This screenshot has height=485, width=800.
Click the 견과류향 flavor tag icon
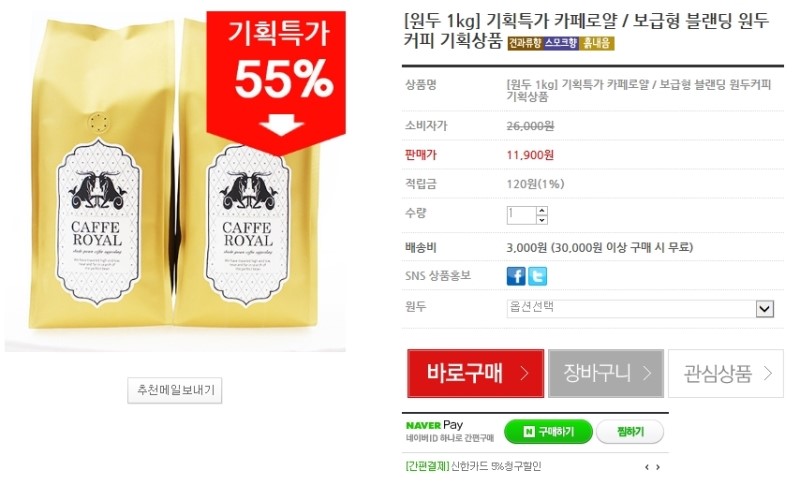[524, 43]
